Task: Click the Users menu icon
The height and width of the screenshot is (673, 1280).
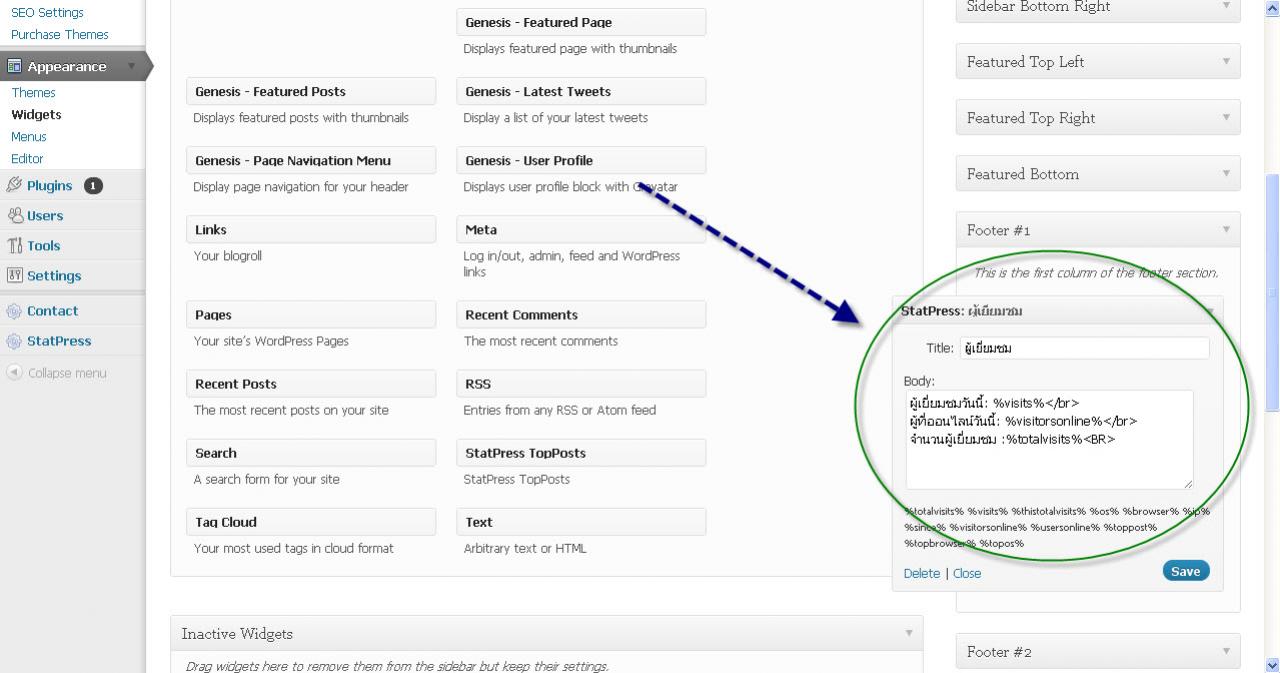Action: click(x=14, y=215)
